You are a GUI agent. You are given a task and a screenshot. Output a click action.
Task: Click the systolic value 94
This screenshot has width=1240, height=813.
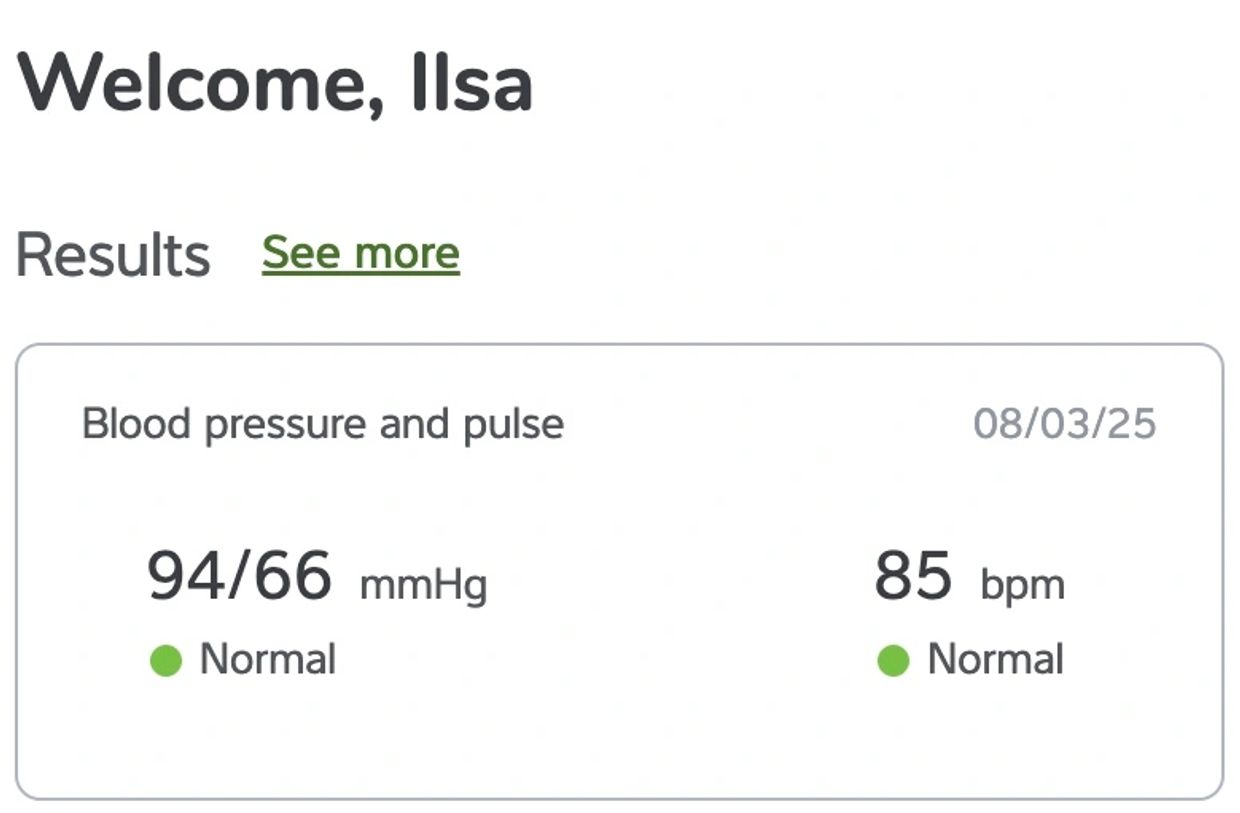(x=185, y=576)
